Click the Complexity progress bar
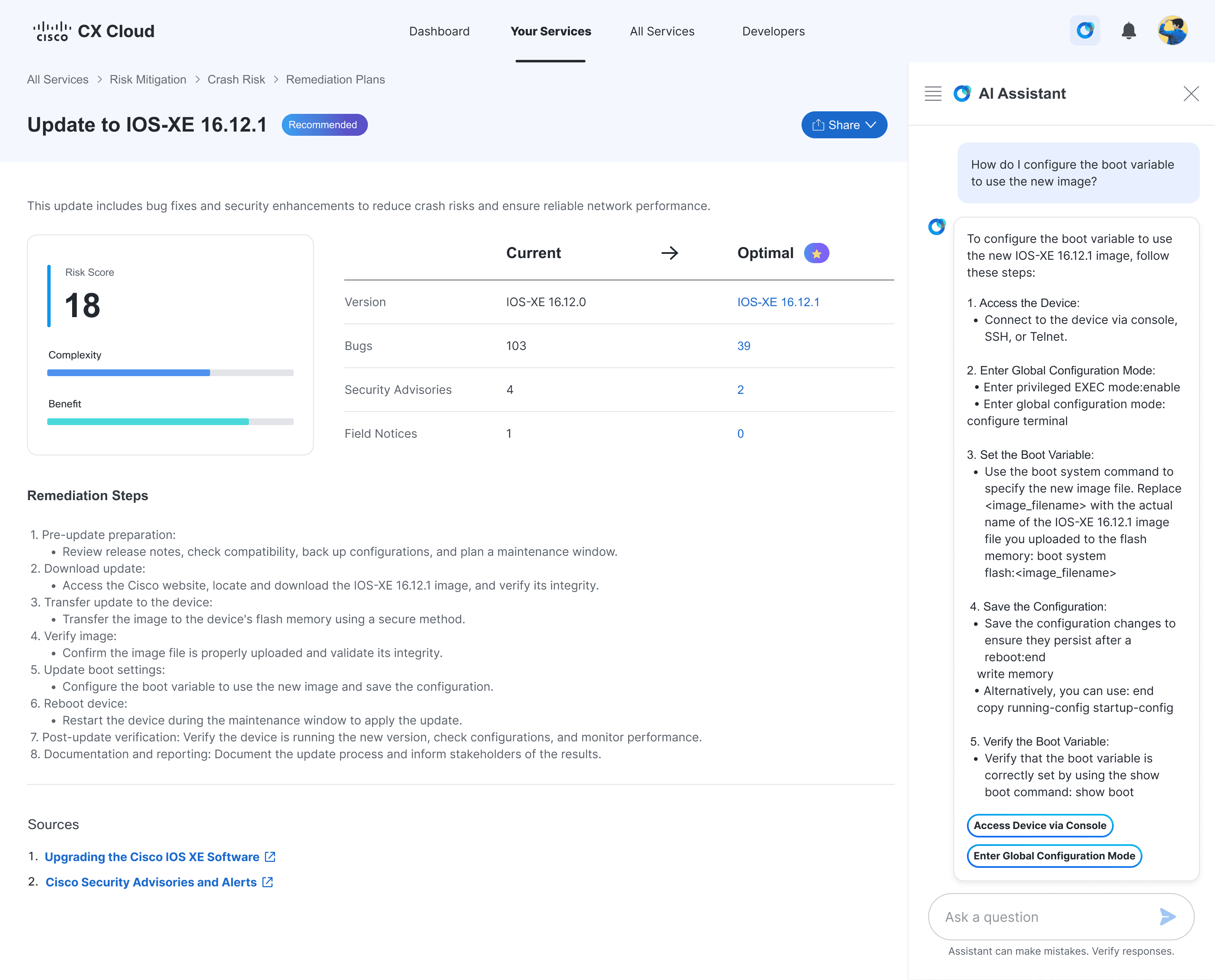This screenshot has height=980, width=1215. [170, 373]
